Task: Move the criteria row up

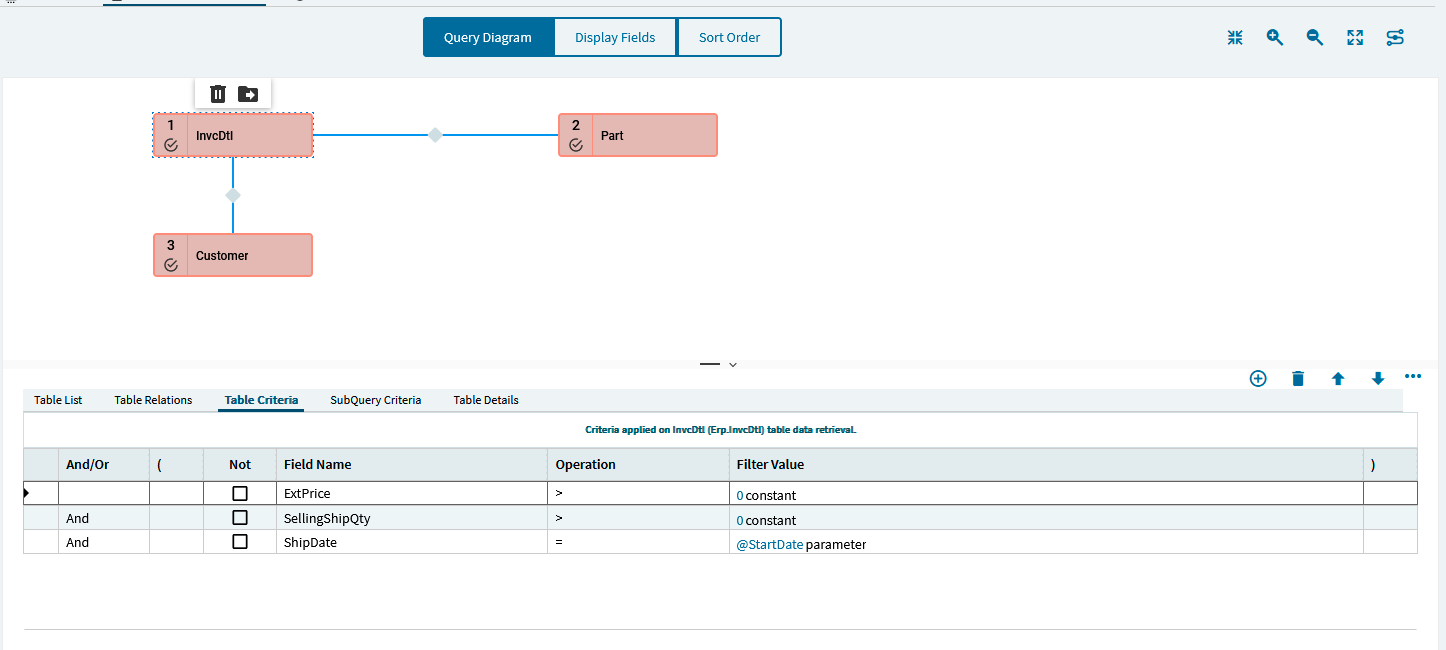Action: coord(1338,378)
